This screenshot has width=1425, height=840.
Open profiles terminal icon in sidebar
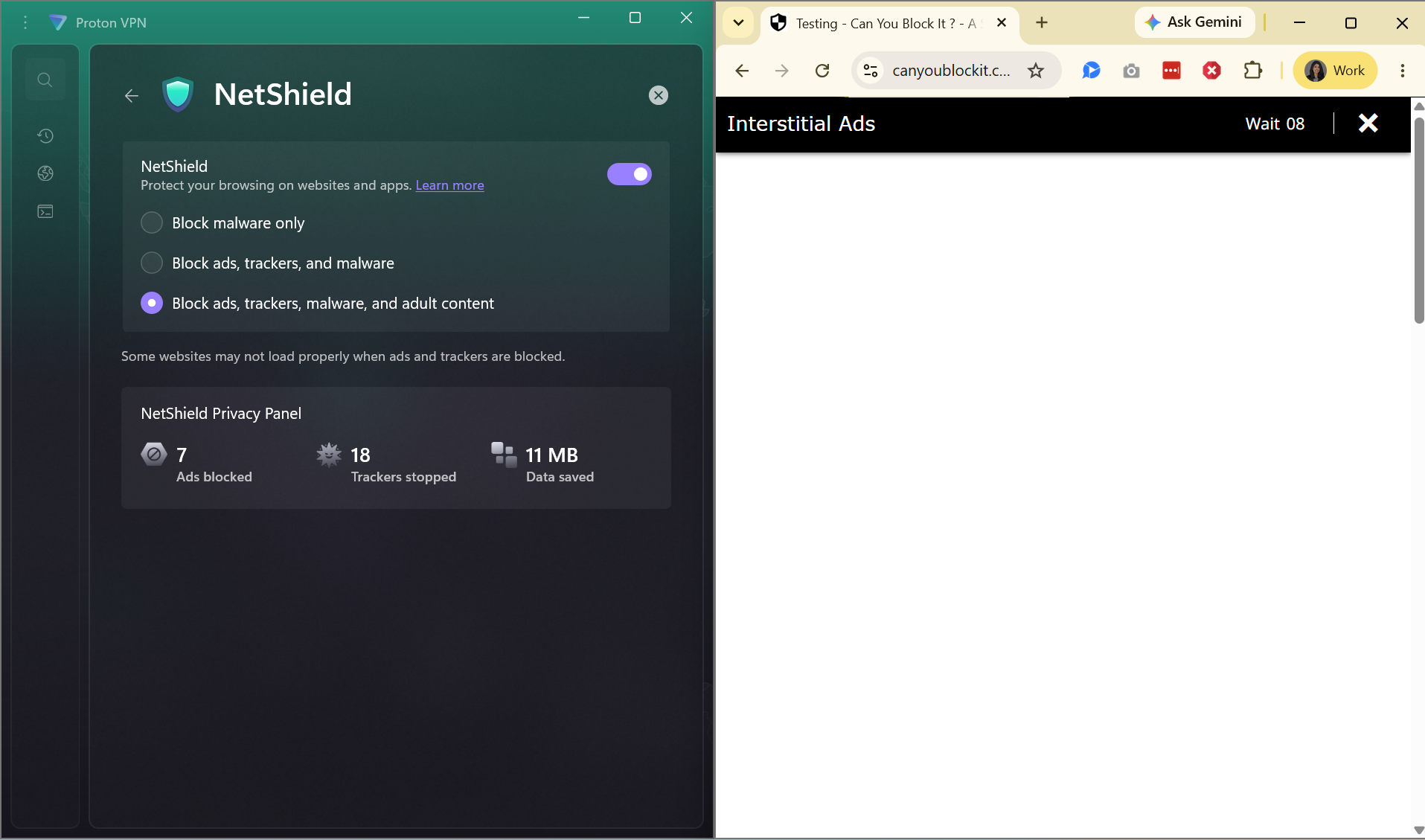click(45, 212)
